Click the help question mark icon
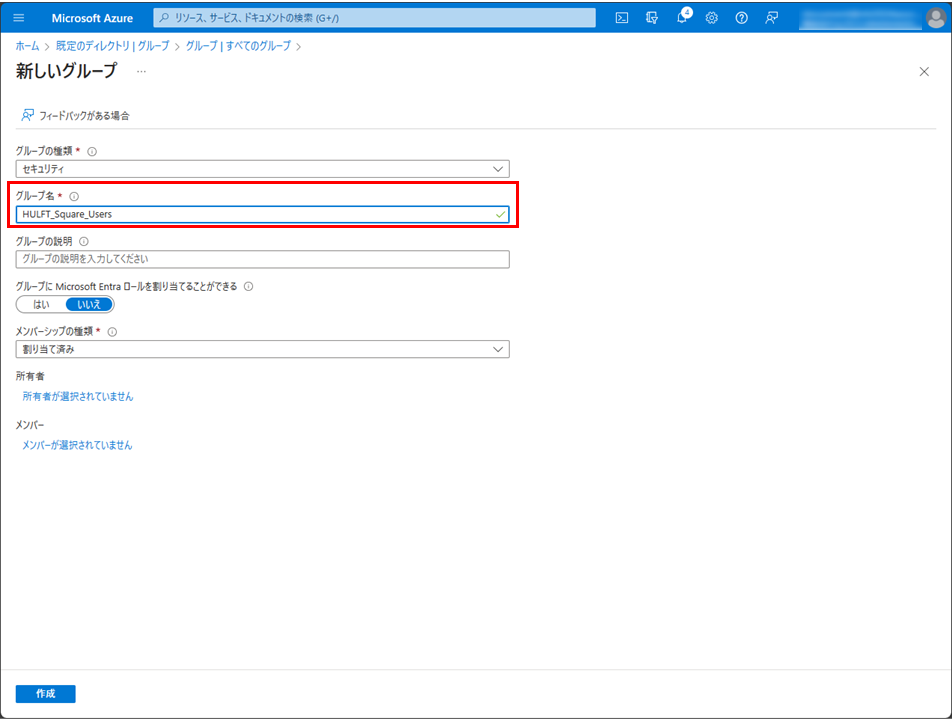This screenshot has width=952, height=720. [741, 18]
